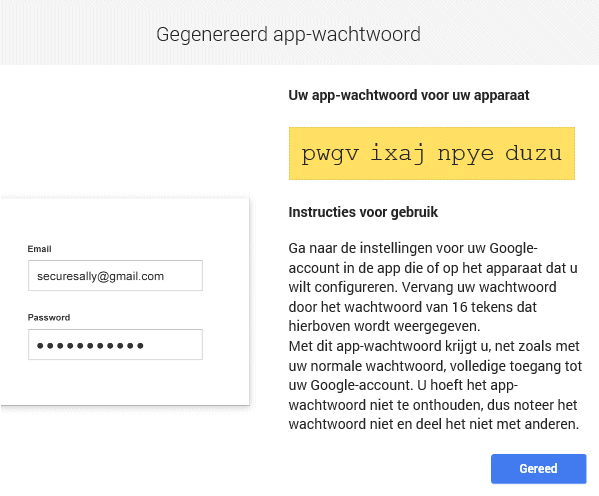Click the 'duzu' group in the password

pyautogui.click(x=533, y=152)
